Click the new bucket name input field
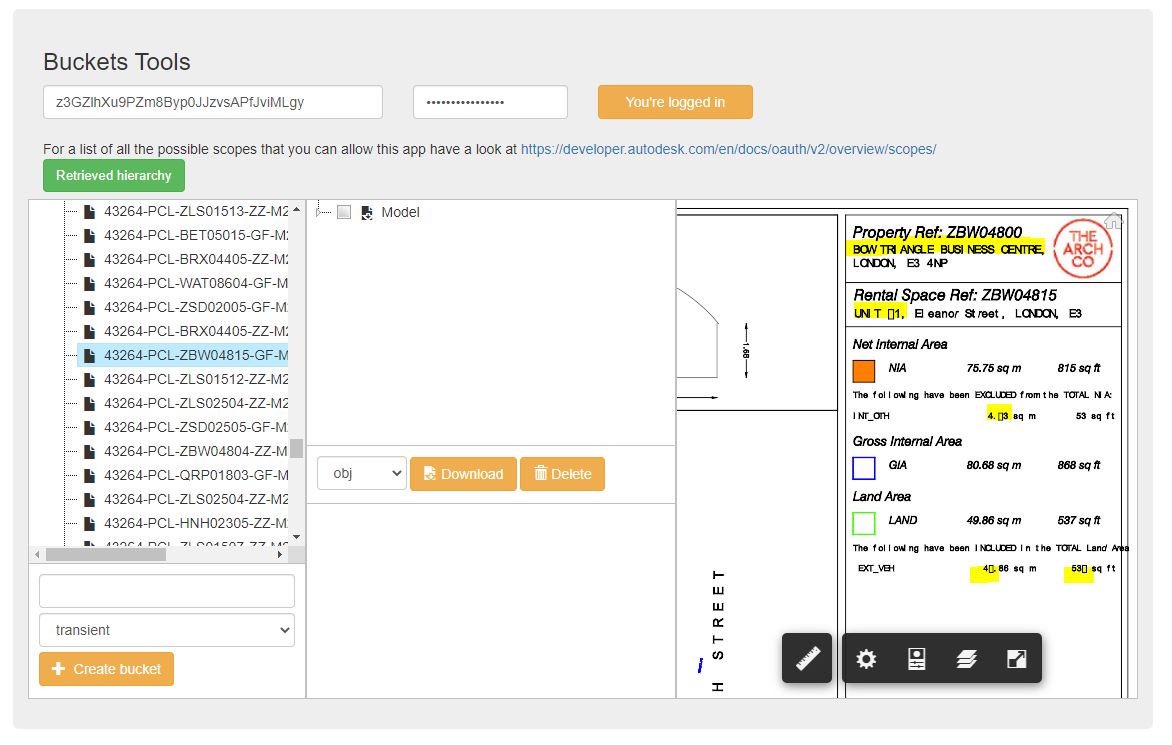Screen dimensions: 1172x745 167,591
